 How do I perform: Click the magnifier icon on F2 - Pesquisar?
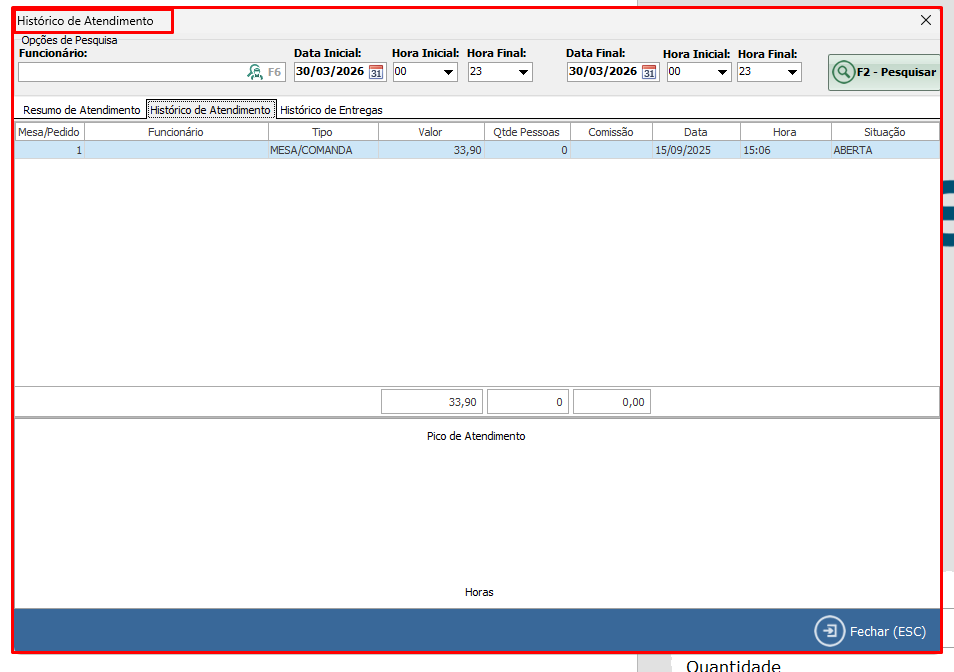click(843, 72)
